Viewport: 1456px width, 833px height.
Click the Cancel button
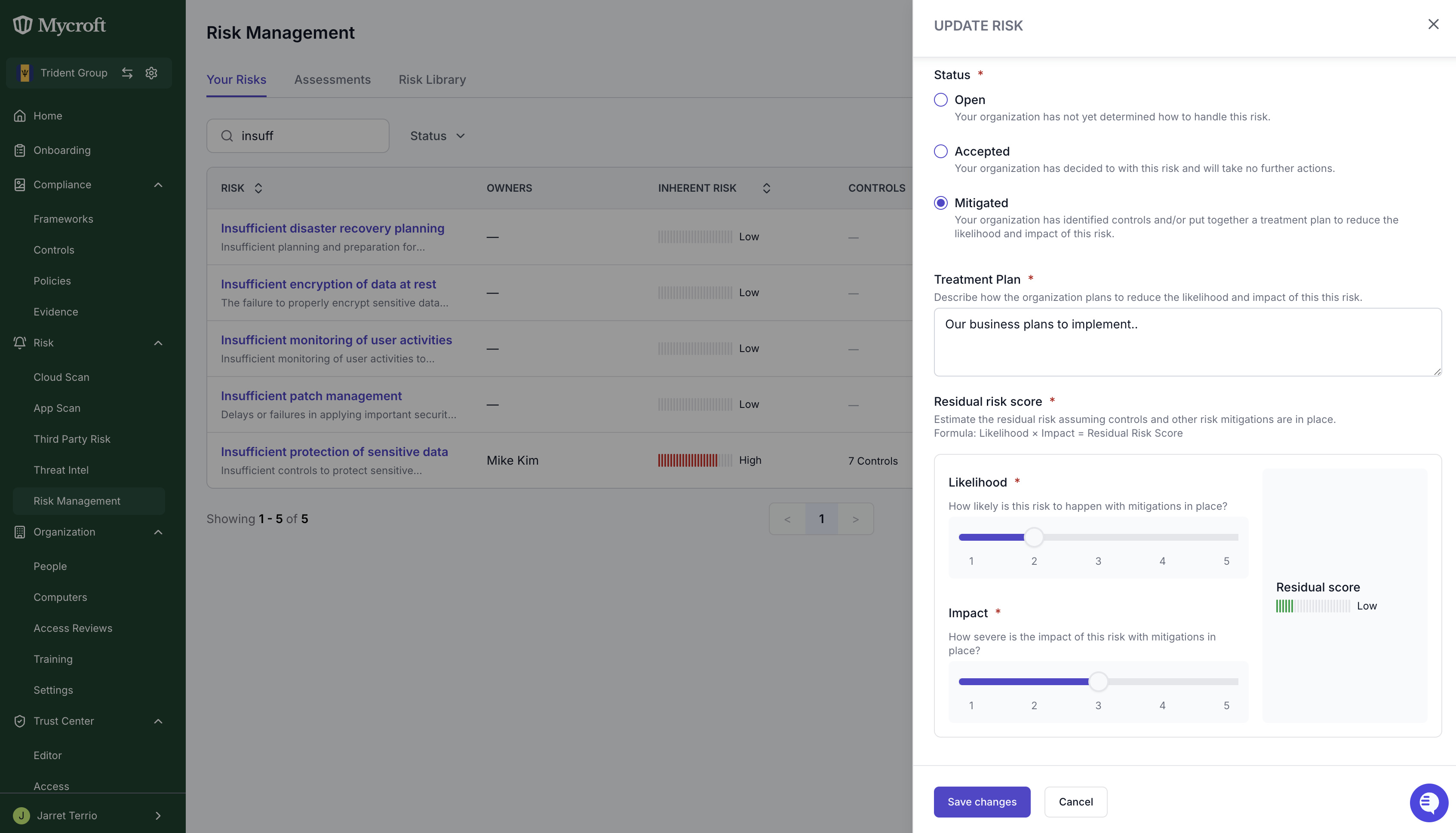click(1076, 802)
